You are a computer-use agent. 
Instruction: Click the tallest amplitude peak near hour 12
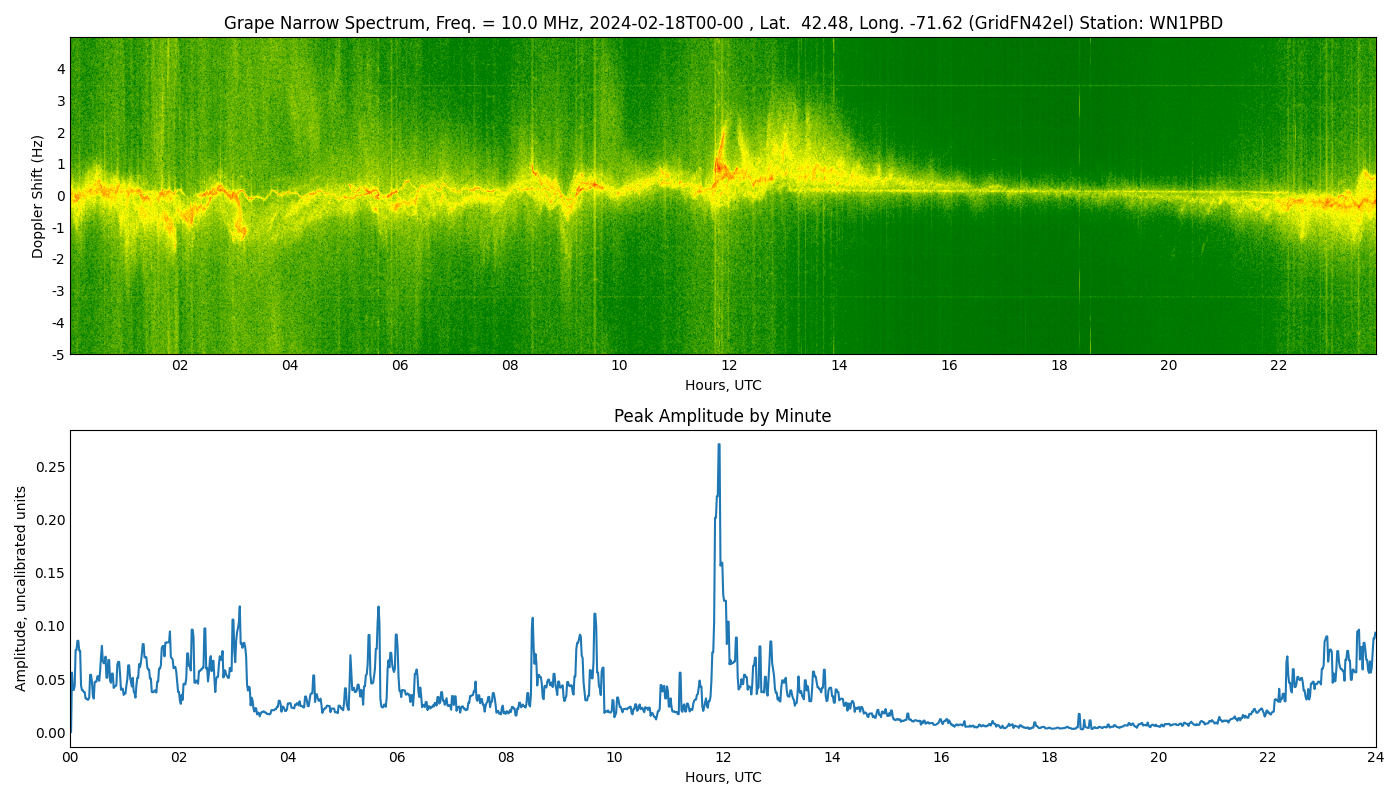tap(718, 446)
